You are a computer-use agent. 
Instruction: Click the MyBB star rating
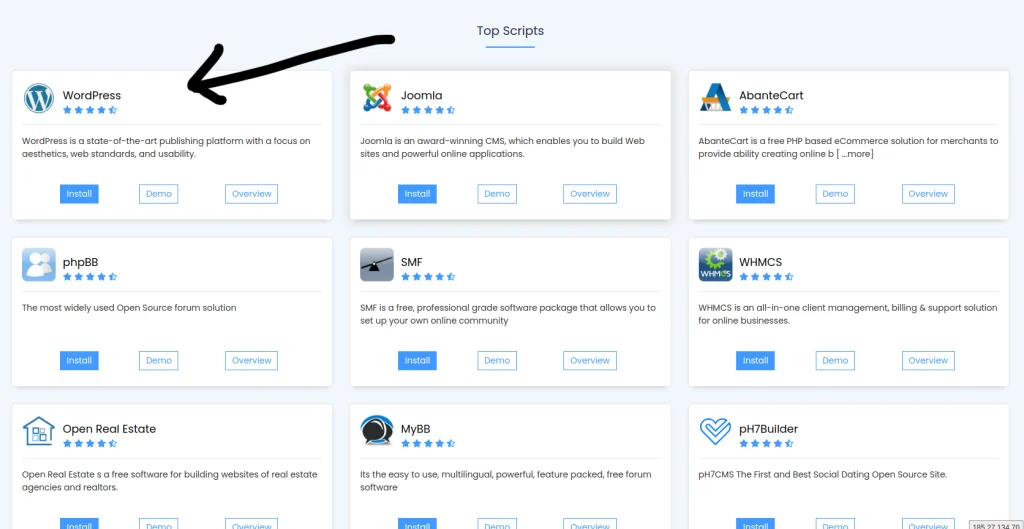coord(428,443)
